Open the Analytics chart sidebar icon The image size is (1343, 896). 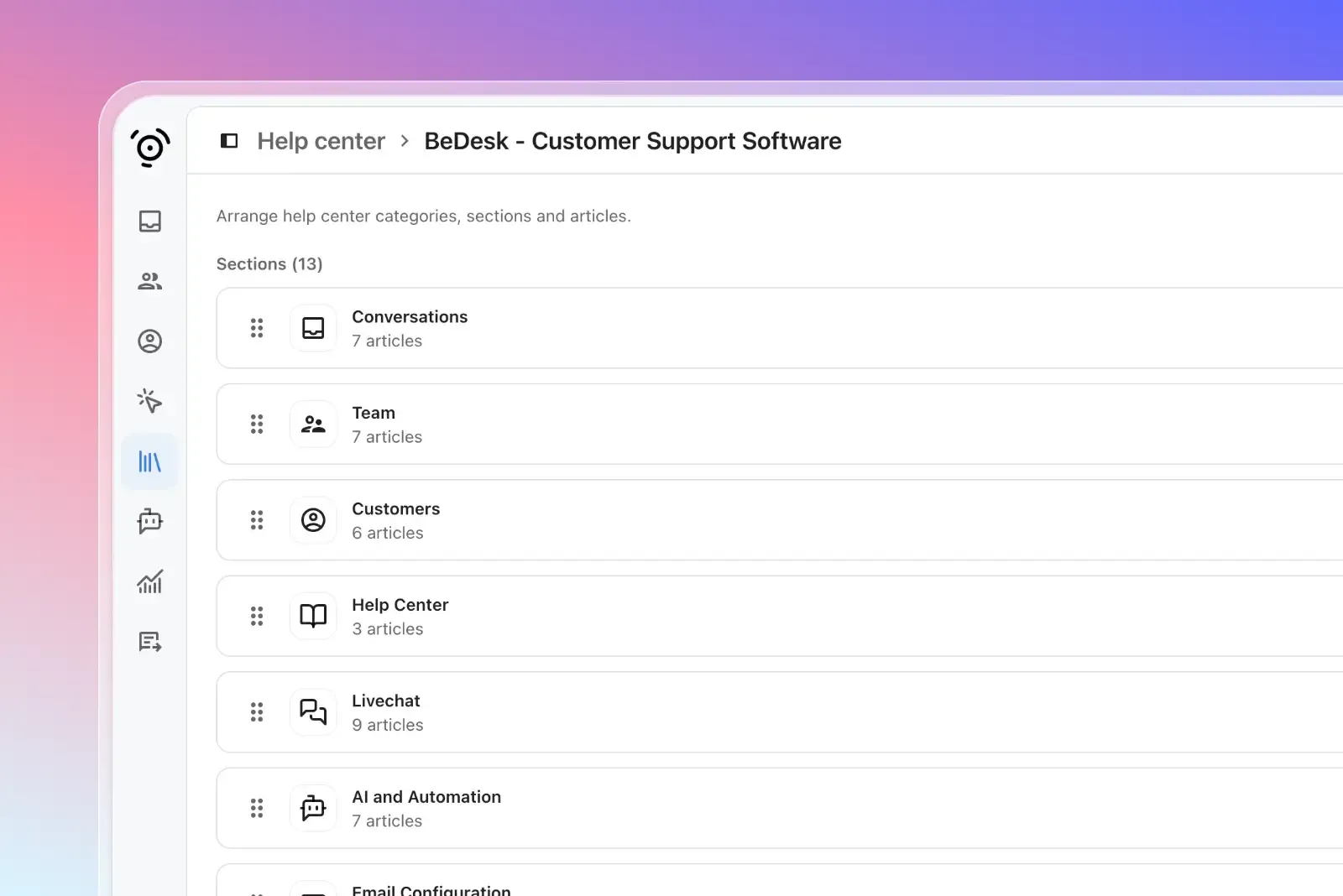pos(149,581)
